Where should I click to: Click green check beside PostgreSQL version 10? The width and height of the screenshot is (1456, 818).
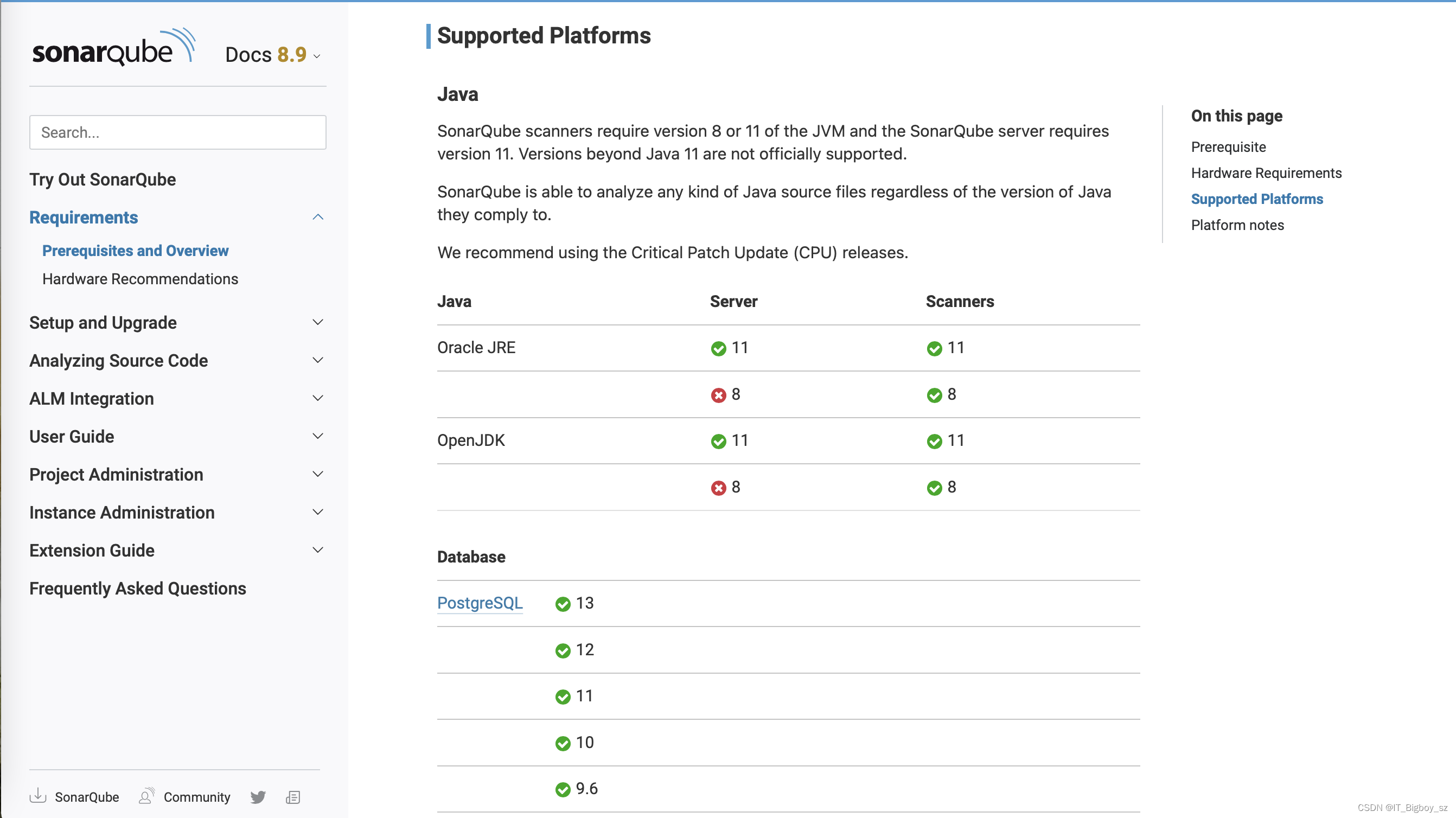(x=563, y=743)
